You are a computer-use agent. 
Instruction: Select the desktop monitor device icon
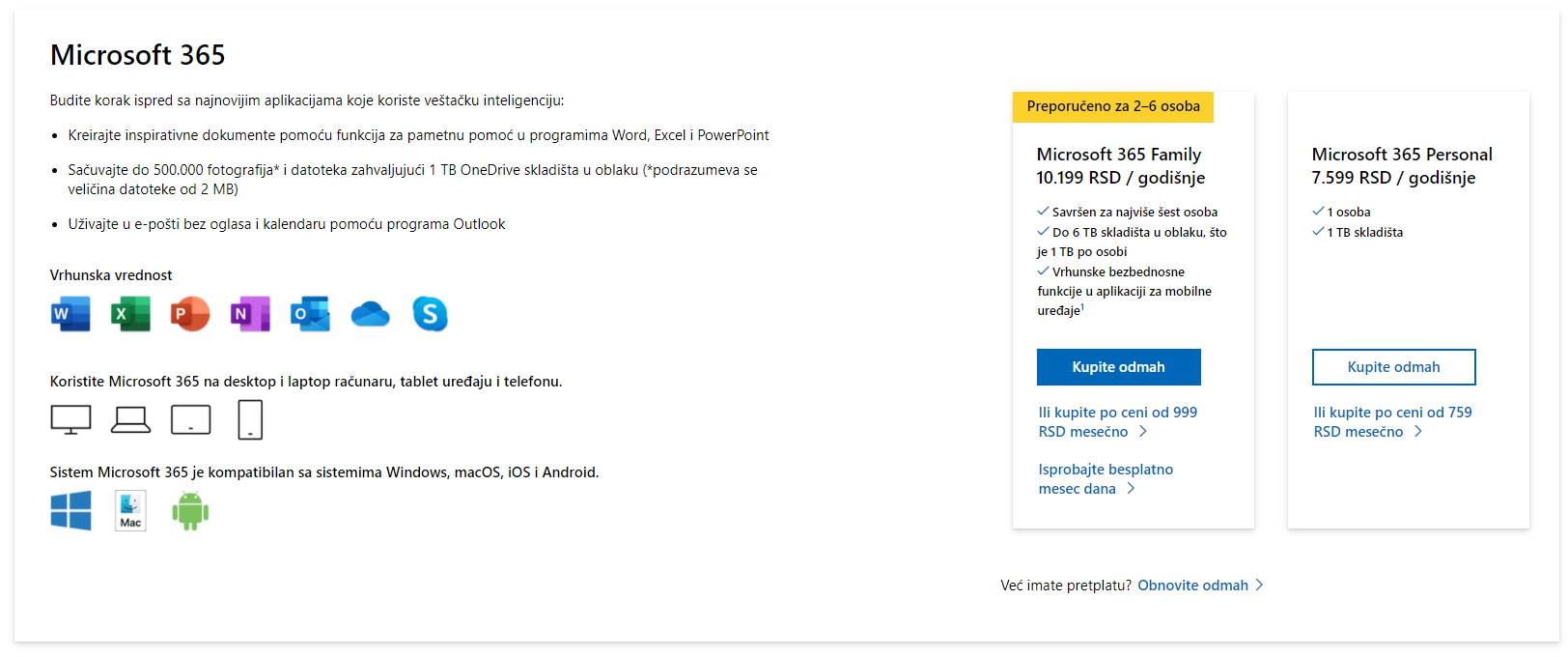70,419
